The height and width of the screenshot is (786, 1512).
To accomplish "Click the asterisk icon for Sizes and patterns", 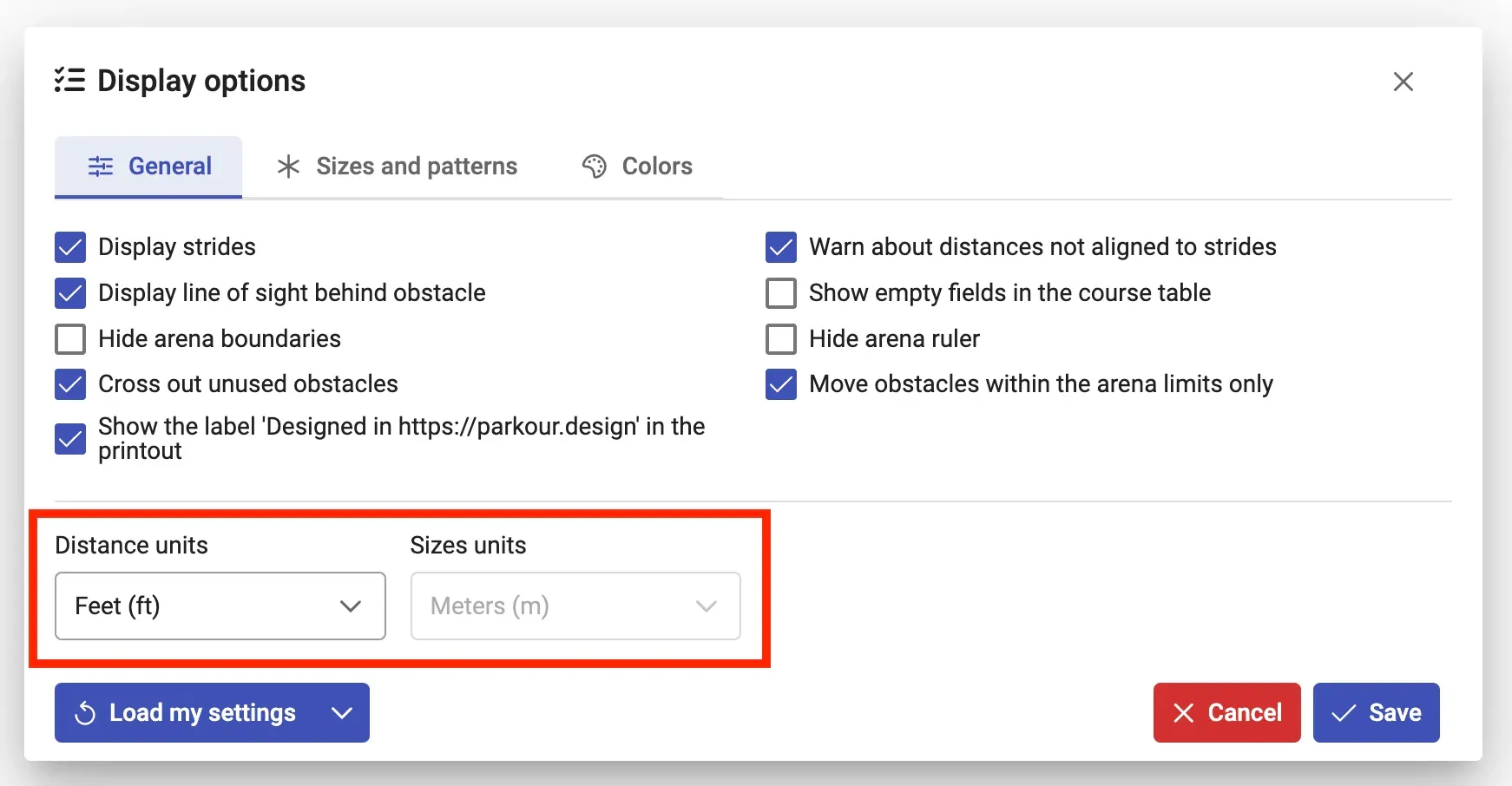I will click(x=288, y=166).
